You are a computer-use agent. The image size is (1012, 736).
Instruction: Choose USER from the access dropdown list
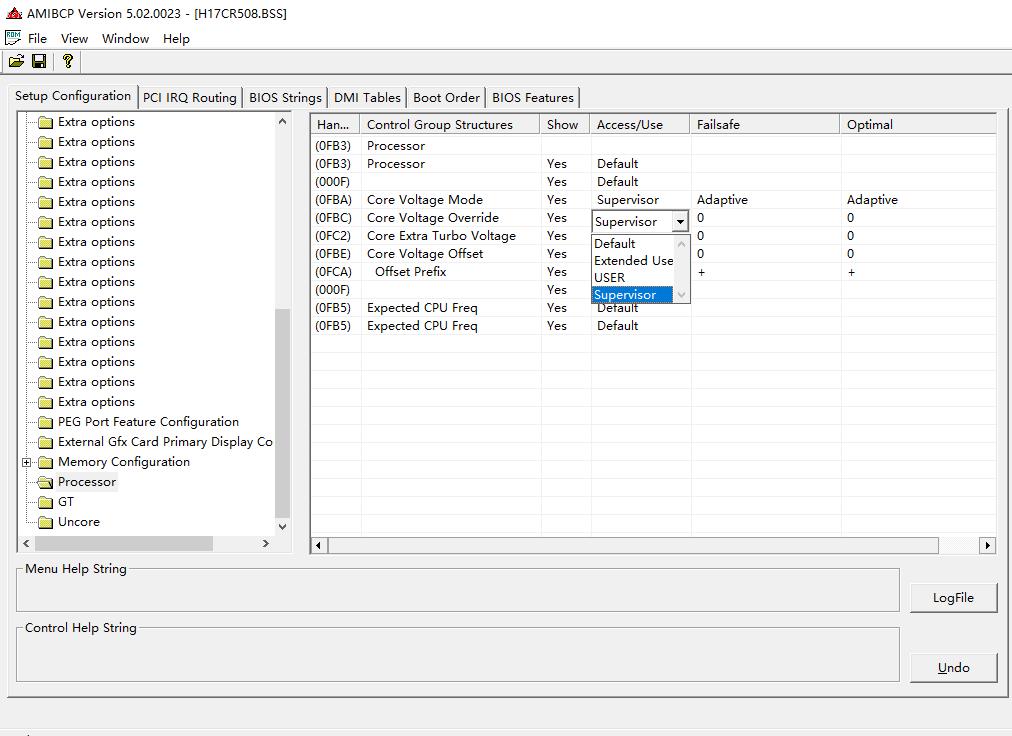[609, 278]
